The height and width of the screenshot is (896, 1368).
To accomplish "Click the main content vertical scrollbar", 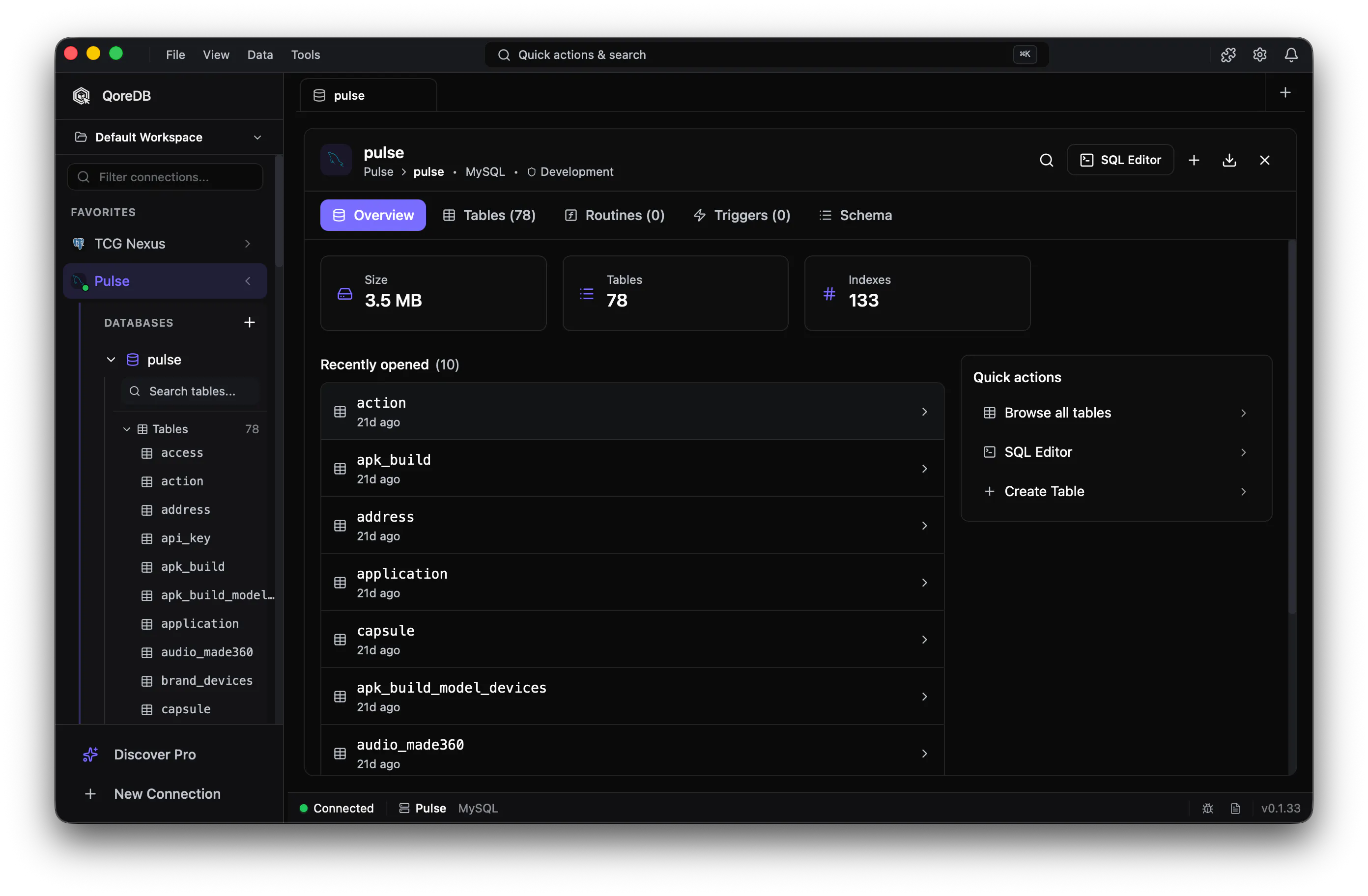I will [1292, 426].
